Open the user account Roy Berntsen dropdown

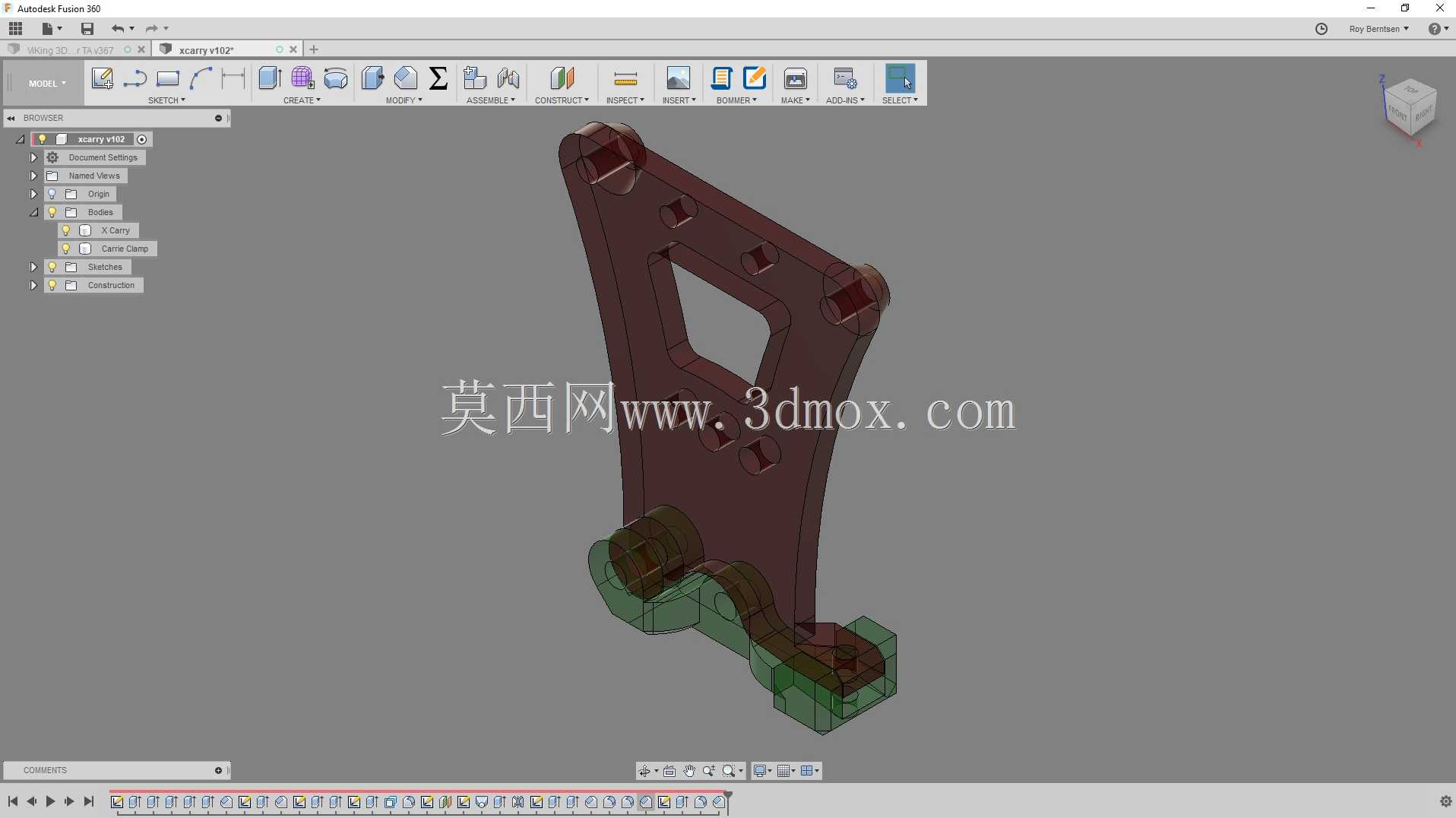[x=1378, y=29]
